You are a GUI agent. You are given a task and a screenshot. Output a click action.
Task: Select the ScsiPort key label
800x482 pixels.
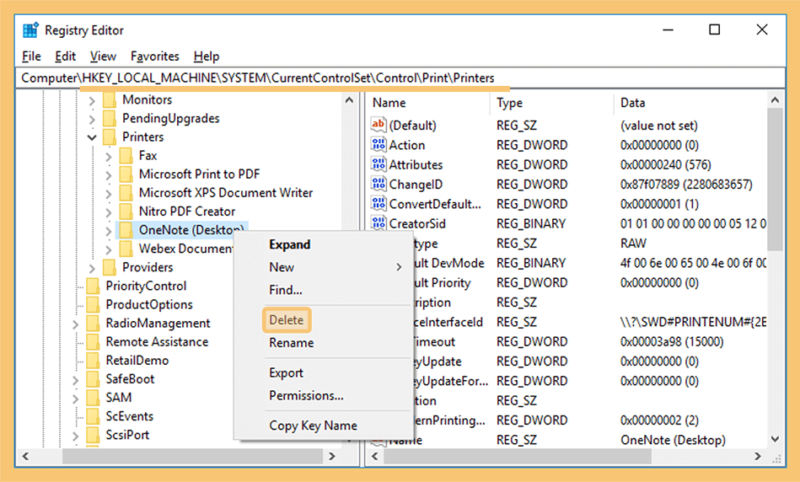pos(128,435)
